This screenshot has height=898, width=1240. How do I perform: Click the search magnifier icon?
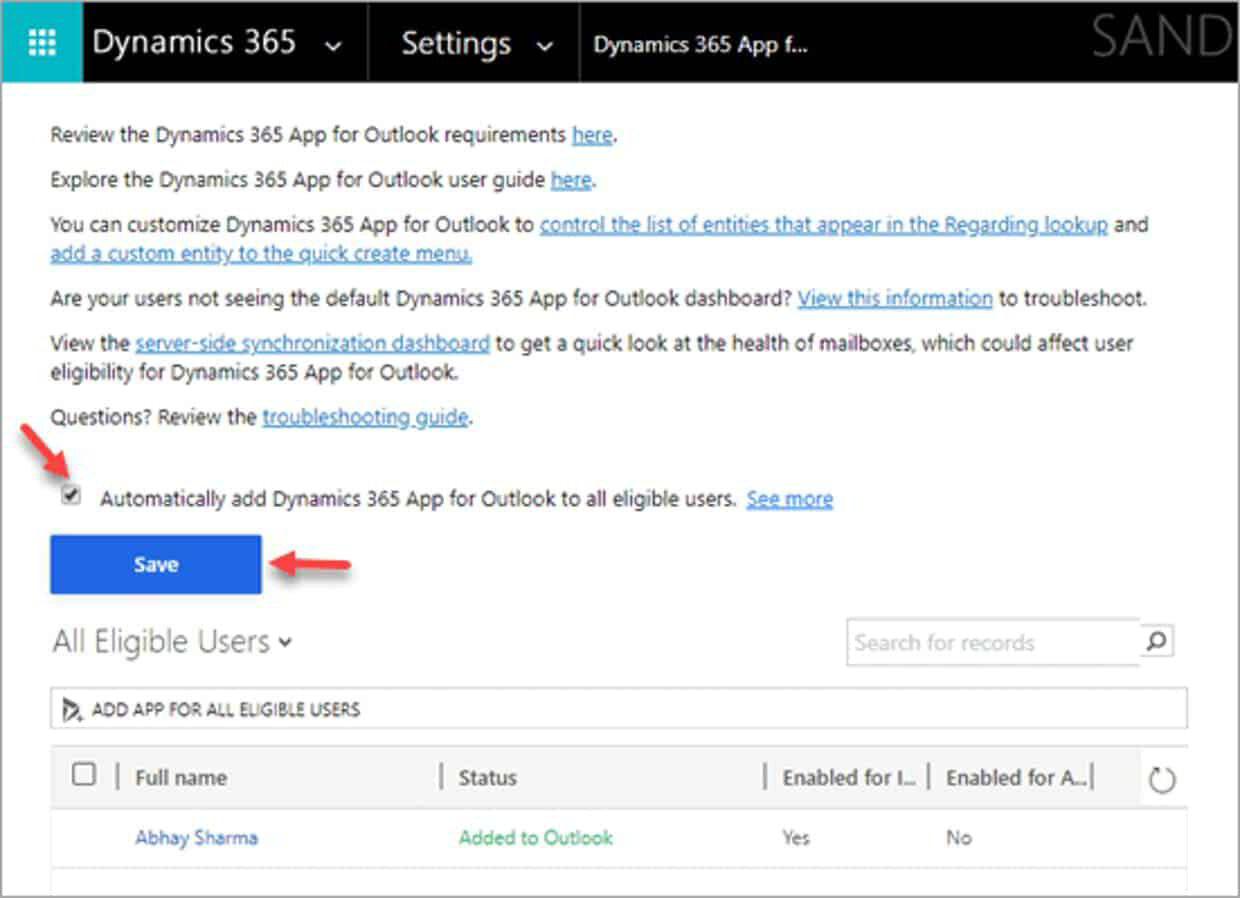pos(1156,643)
